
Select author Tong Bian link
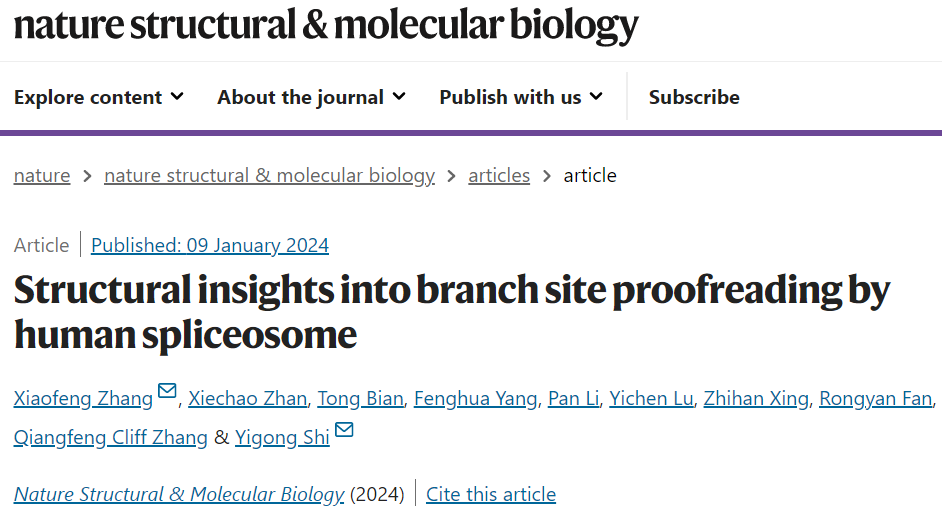[x=360, y=398]
